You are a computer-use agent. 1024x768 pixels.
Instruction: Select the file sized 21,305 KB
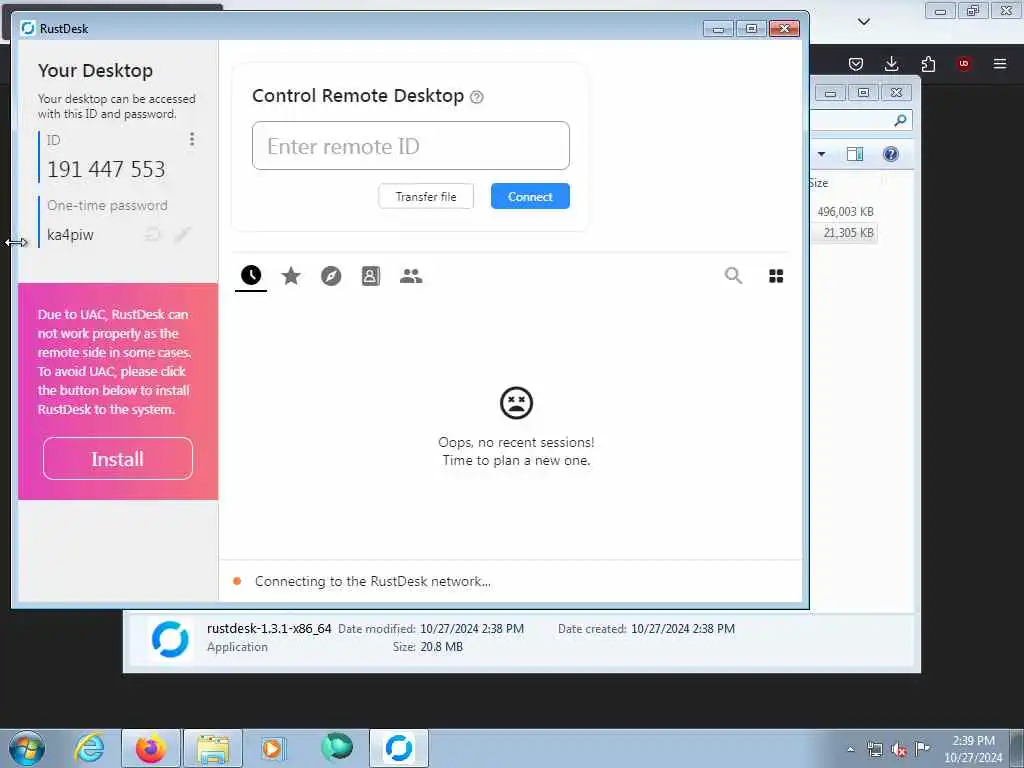point(848,232)
